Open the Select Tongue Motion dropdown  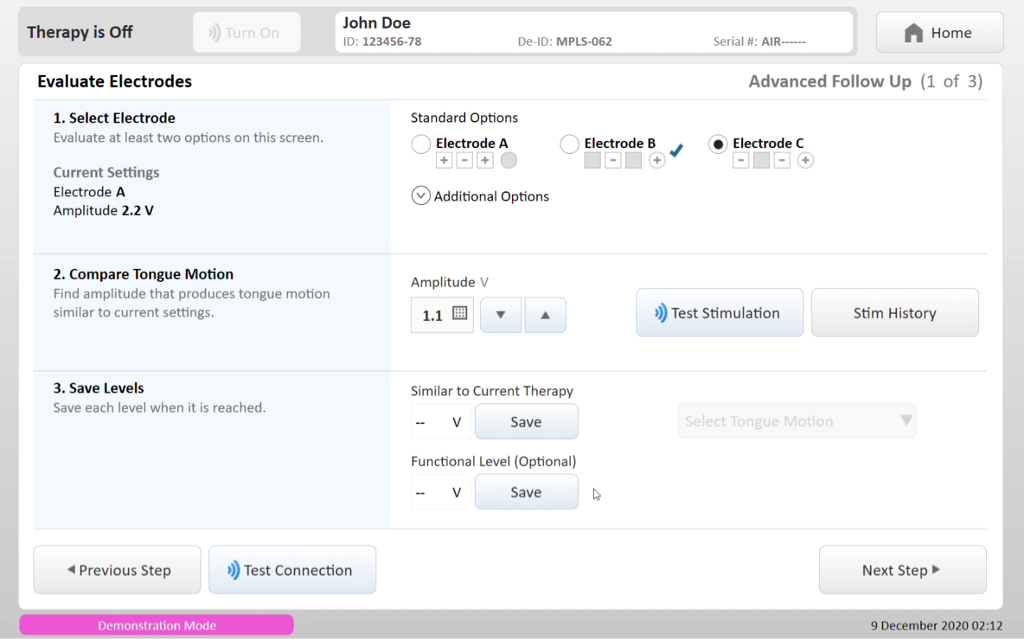[x=797, y=421]
